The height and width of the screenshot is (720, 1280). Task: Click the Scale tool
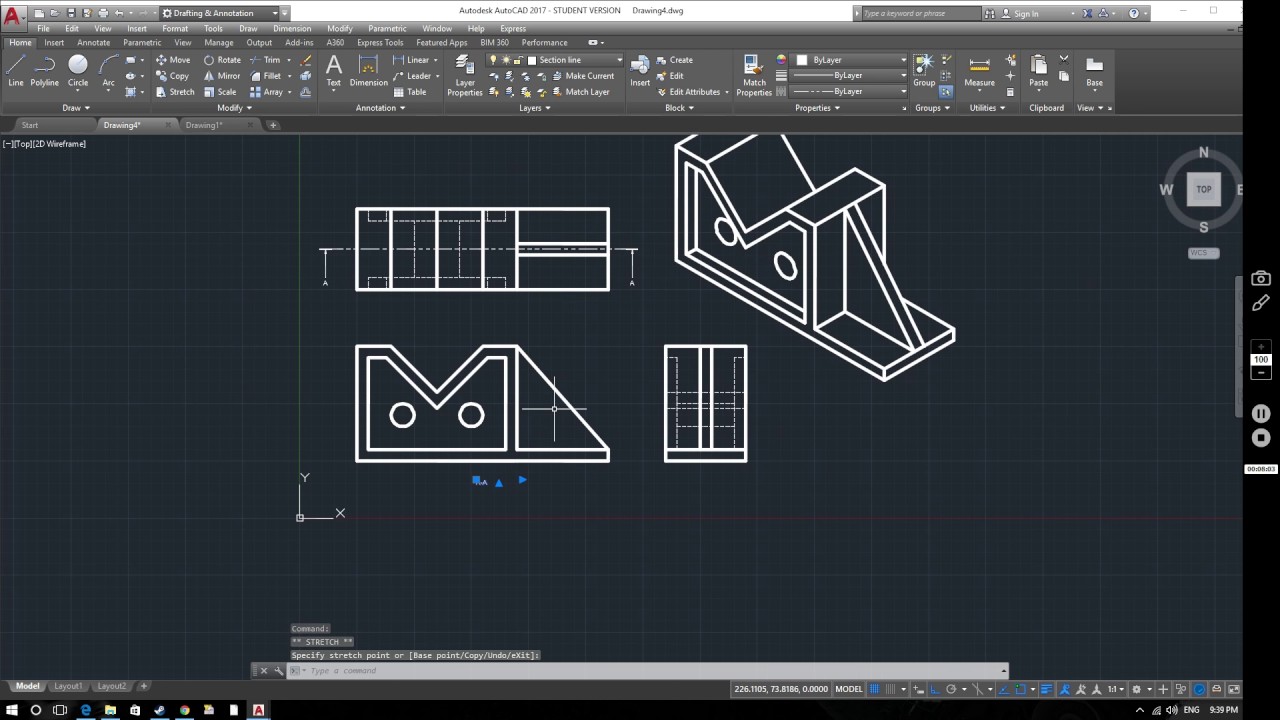(x=220, y=92)
